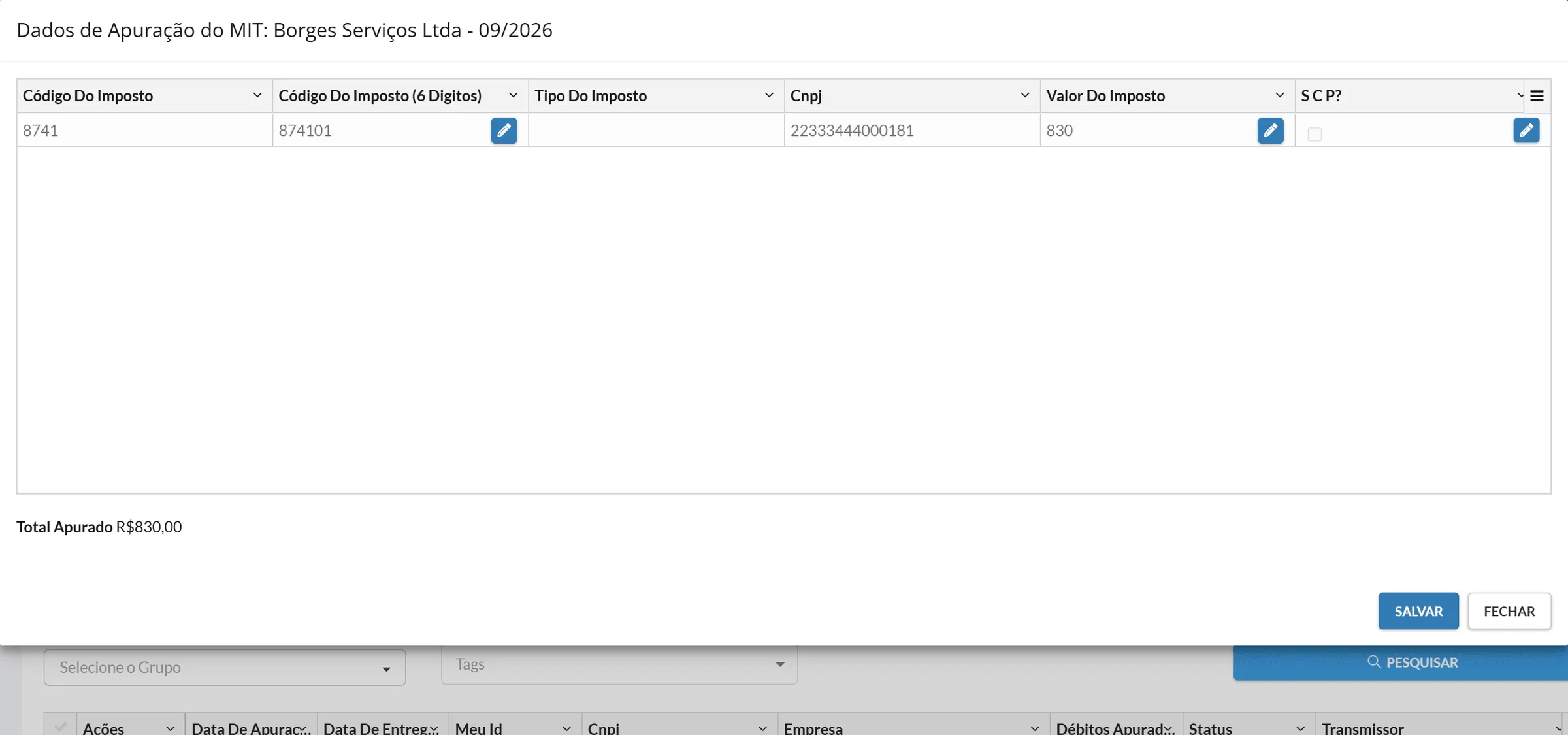
Task: Tick the select-all checkmark in the background grid
Action: [x=61, y=727]
